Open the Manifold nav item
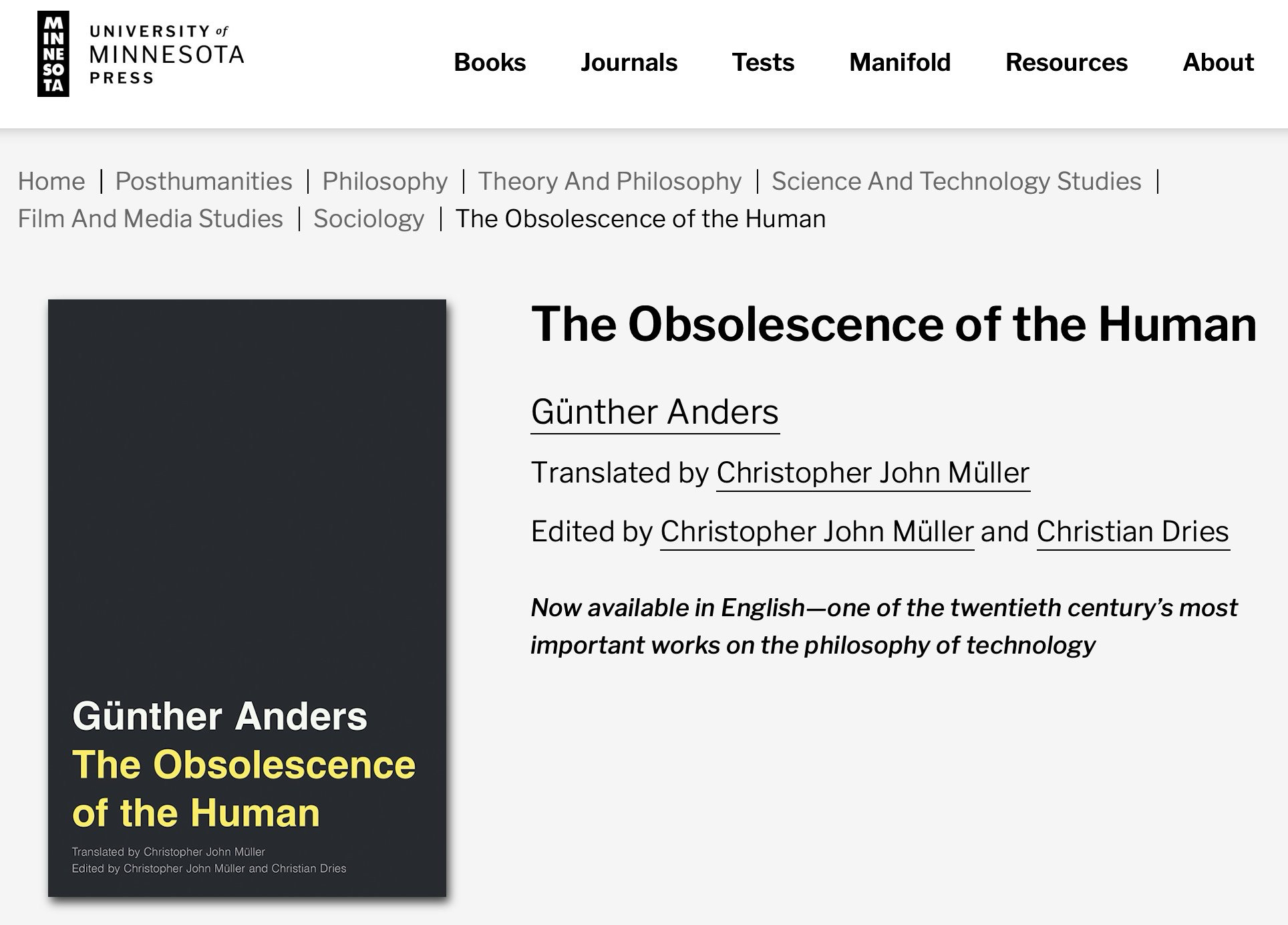Image resolution: width=1288 pixels, height=925 pixels. point(900,62)
